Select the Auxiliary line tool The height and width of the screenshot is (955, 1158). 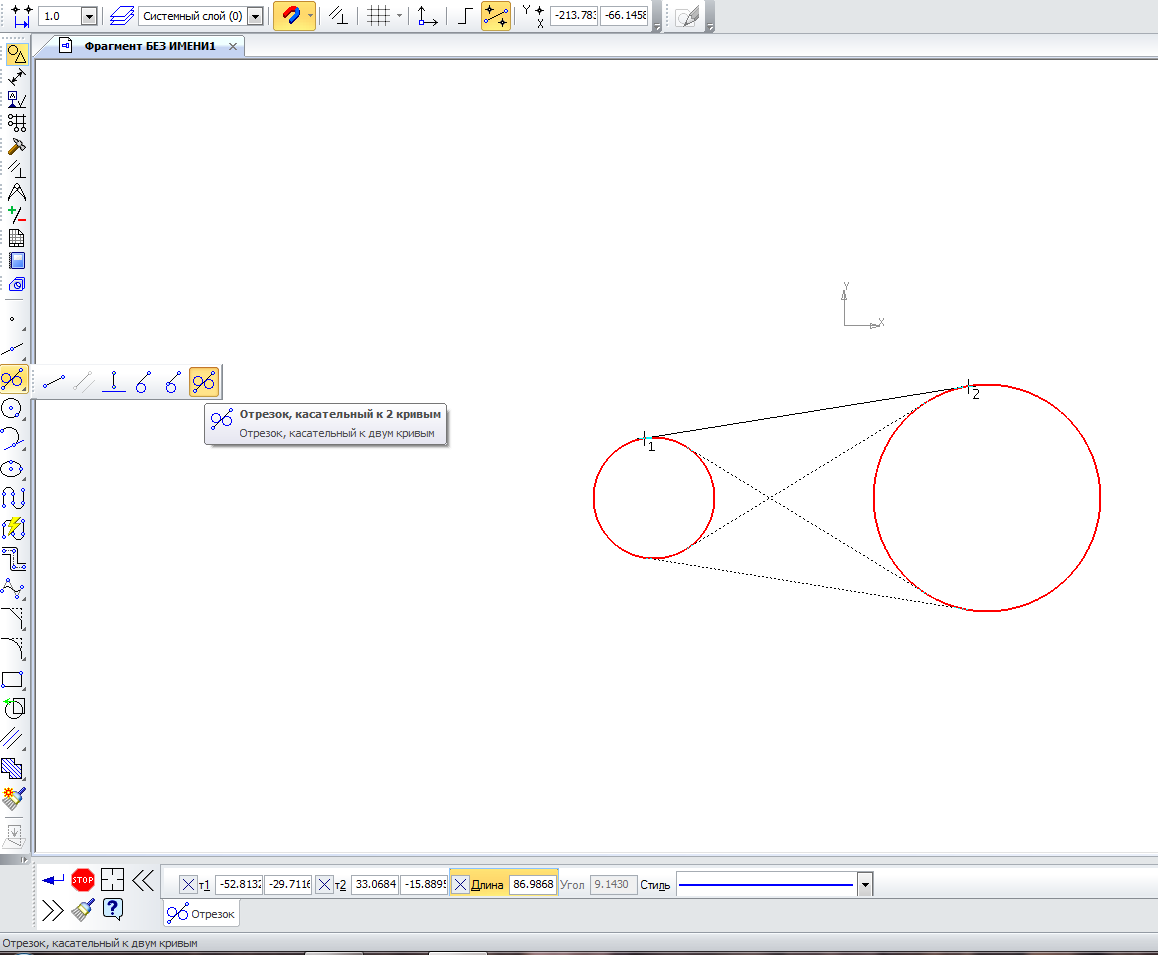point(13,349)
